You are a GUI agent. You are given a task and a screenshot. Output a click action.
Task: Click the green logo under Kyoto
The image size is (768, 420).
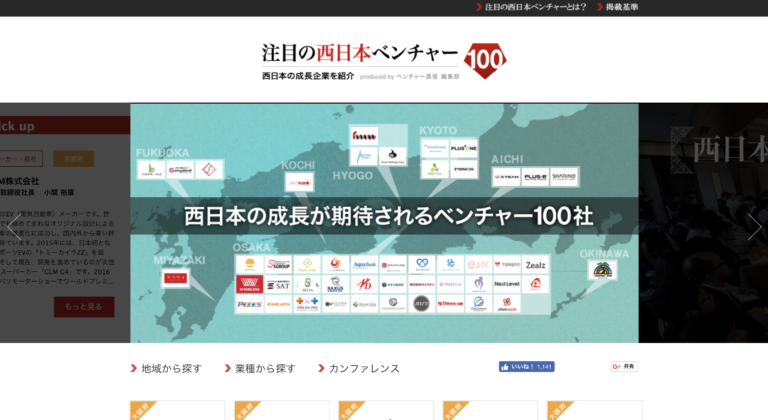[x=434, y=169]
